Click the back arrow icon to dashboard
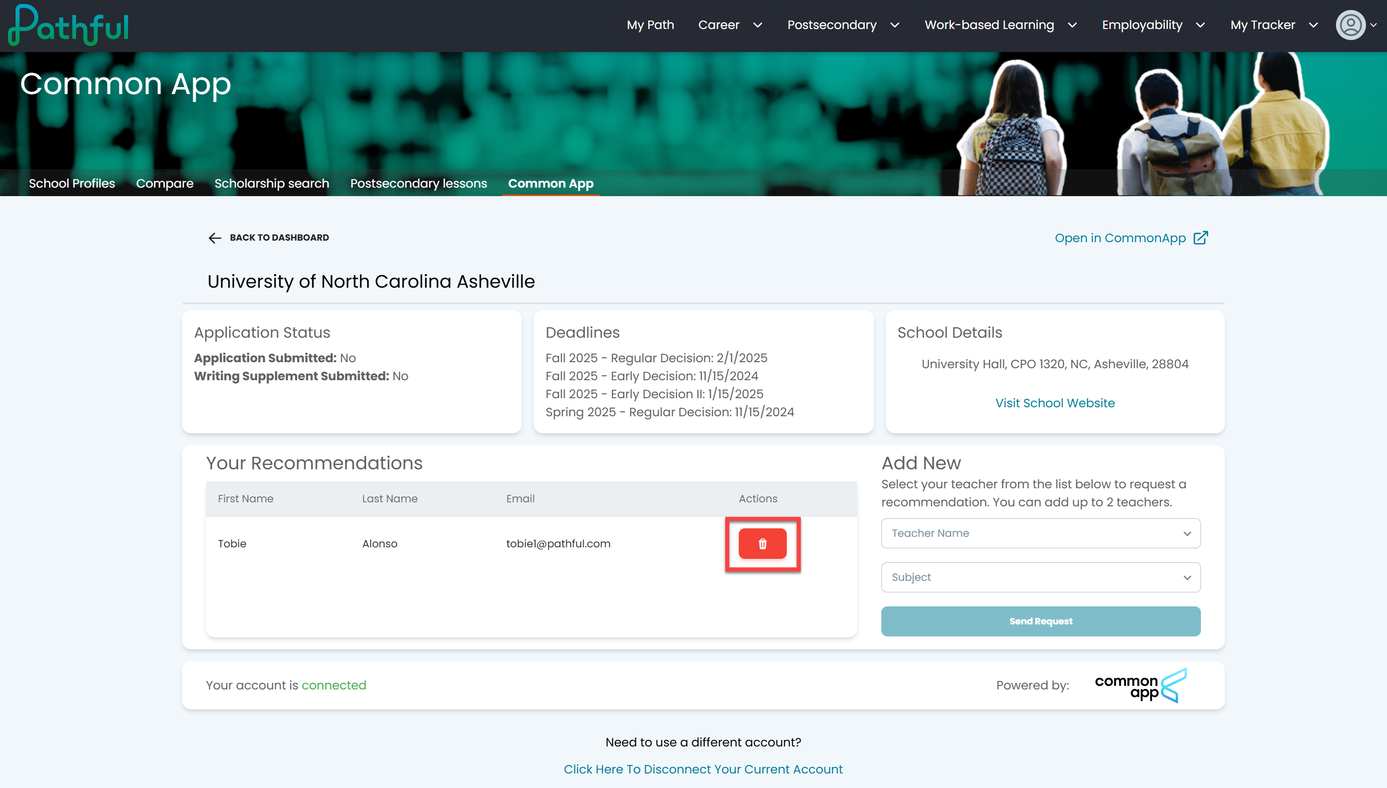 pyautogui.click(x=215, y=238)
